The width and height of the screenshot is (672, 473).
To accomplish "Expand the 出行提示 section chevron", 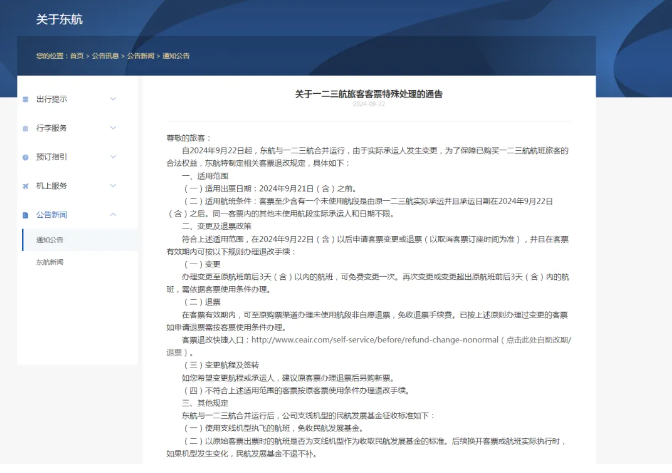I will point(113,99).
